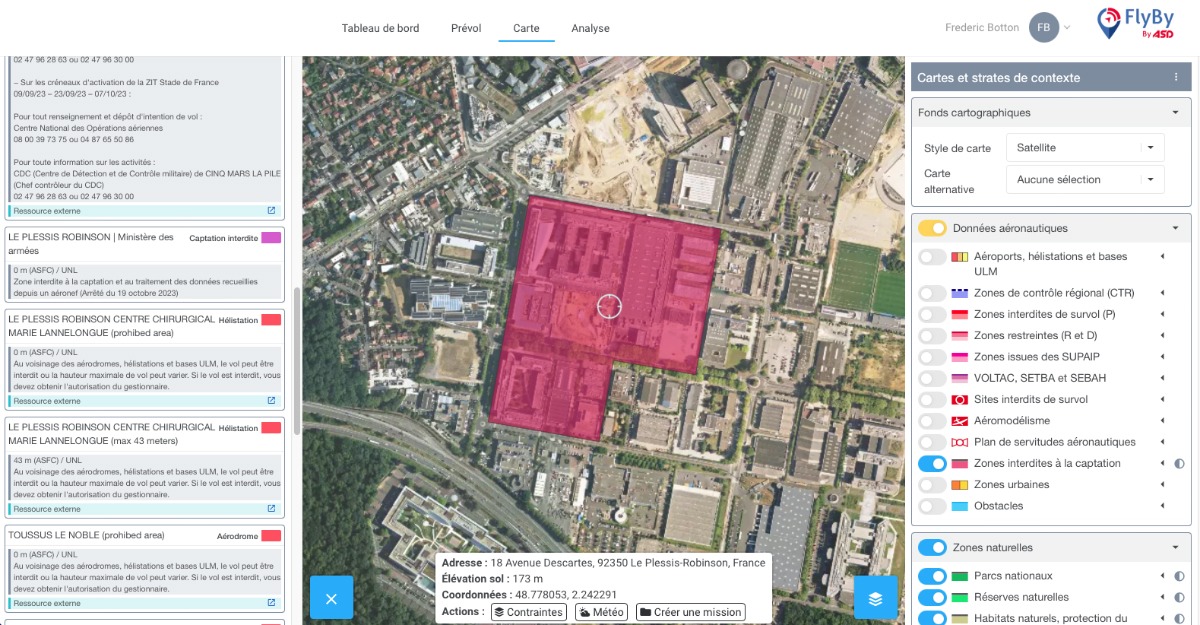Open Ressource externe link under TOUSSUS LE NOBLE
Viewport: 1200px width, 625px height.
coord(146,603)
